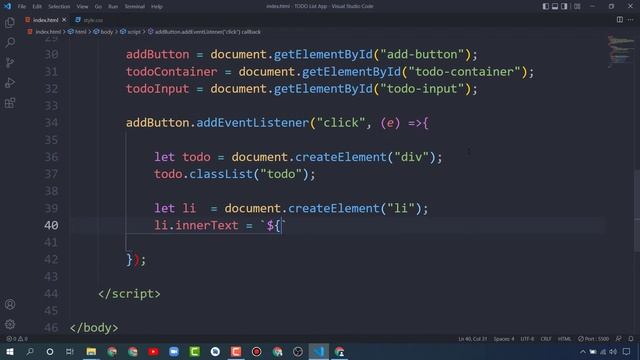Viewport: 640px width, 360px height.
Task: Open the Explorer view in activity bar
Action: pos(10,22)
